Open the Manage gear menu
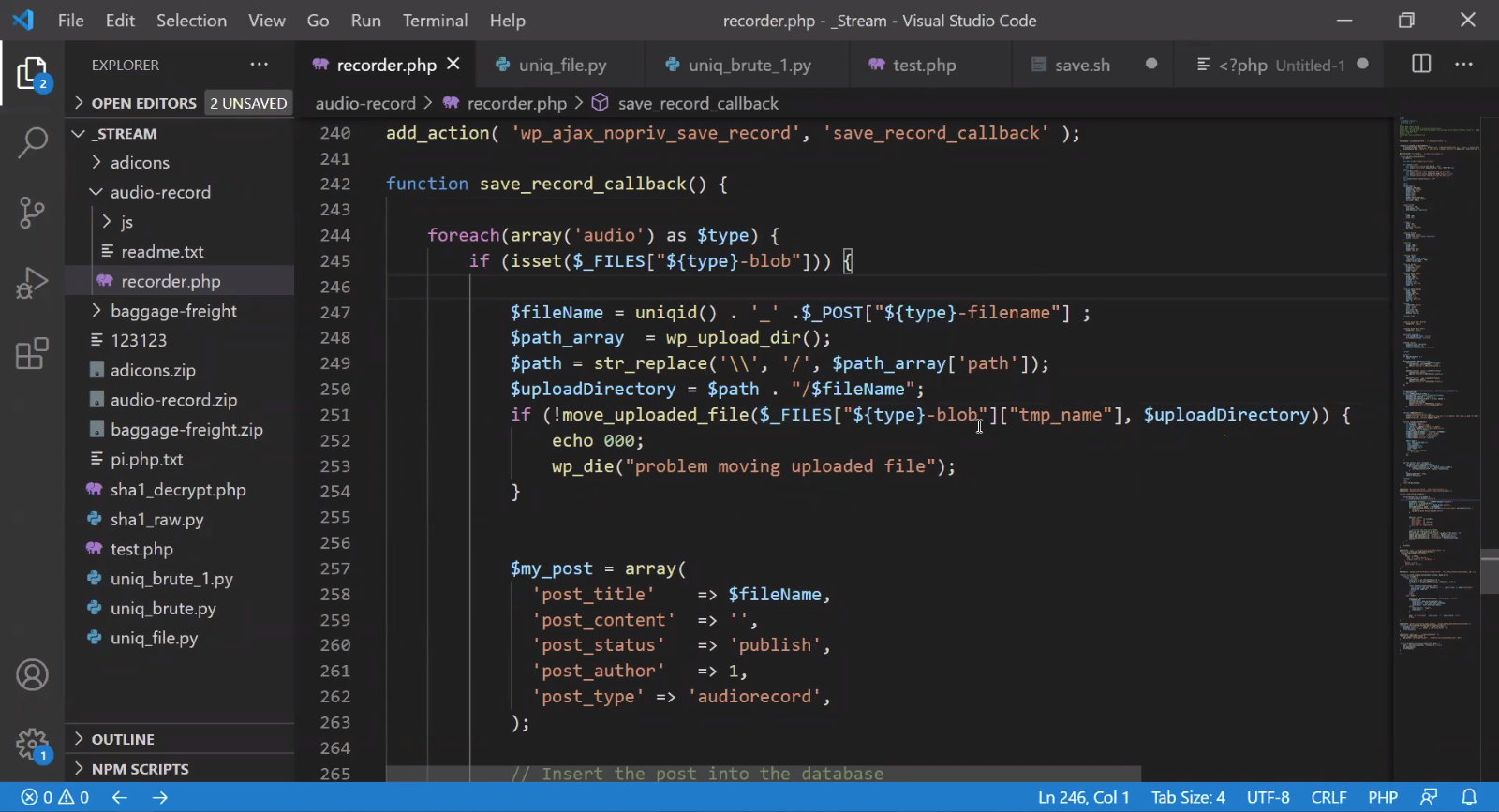The width and height of the screenshot is (1499, 812). point(32,746)
